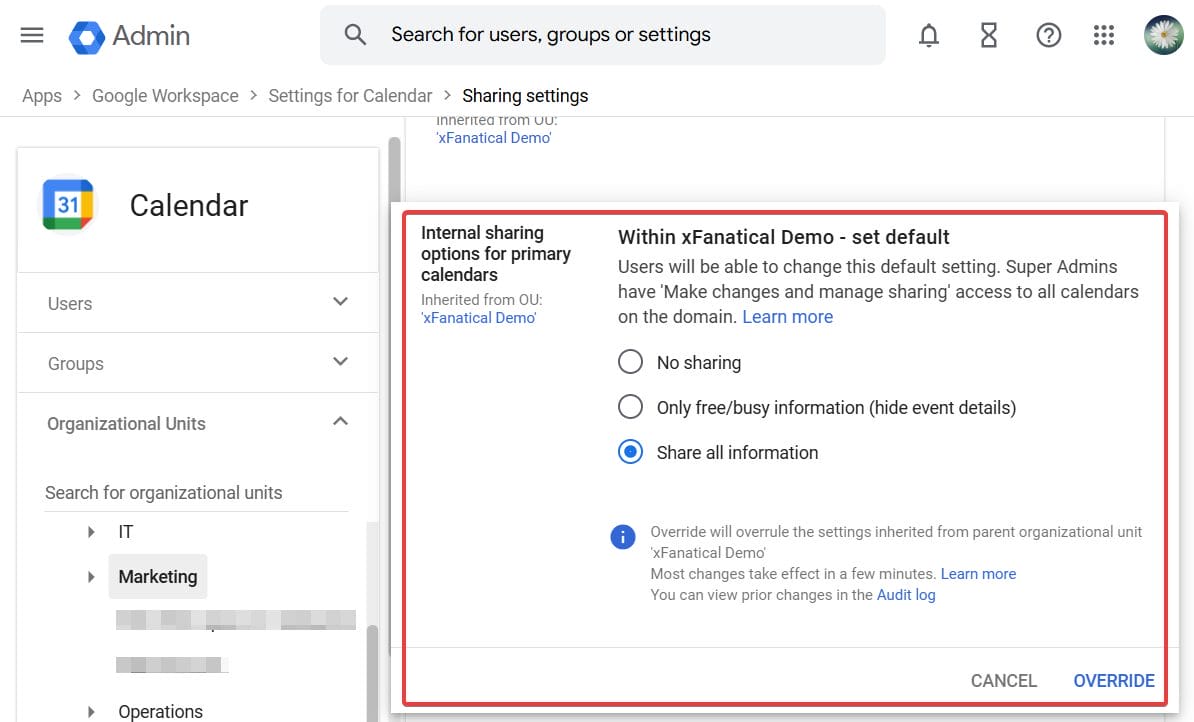Open the tasks hourglass icon
Screen dimensions: 1194x722
click(x=988, y=35)
